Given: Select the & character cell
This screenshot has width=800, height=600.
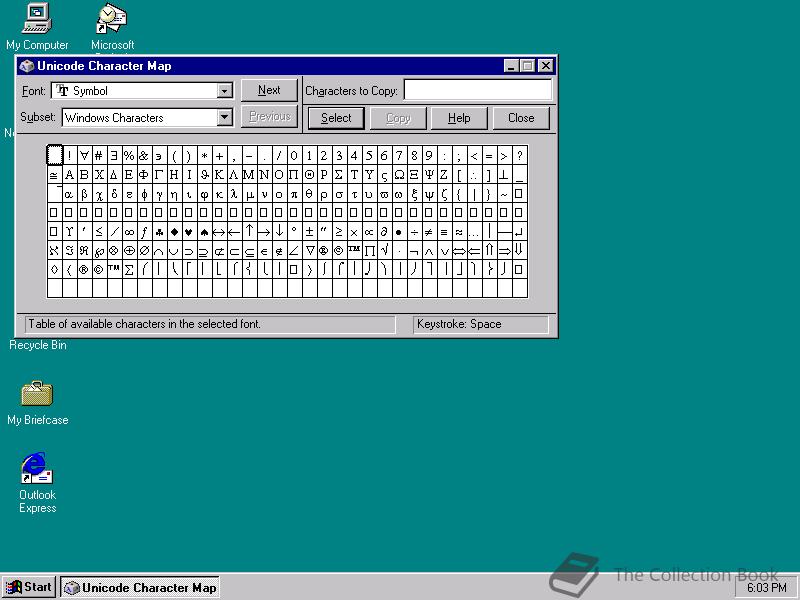Looking at the screenshot, I should tap(144, 155).
